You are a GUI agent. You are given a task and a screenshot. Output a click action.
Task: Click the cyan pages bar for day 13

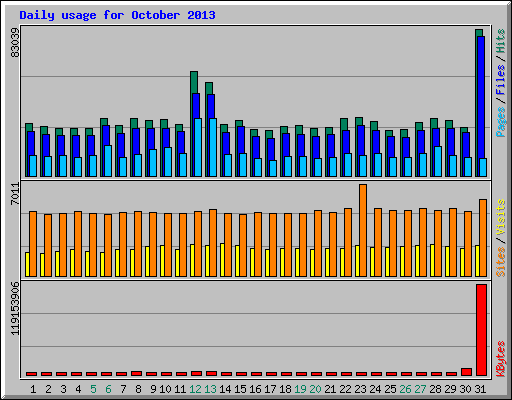point(213,147)
